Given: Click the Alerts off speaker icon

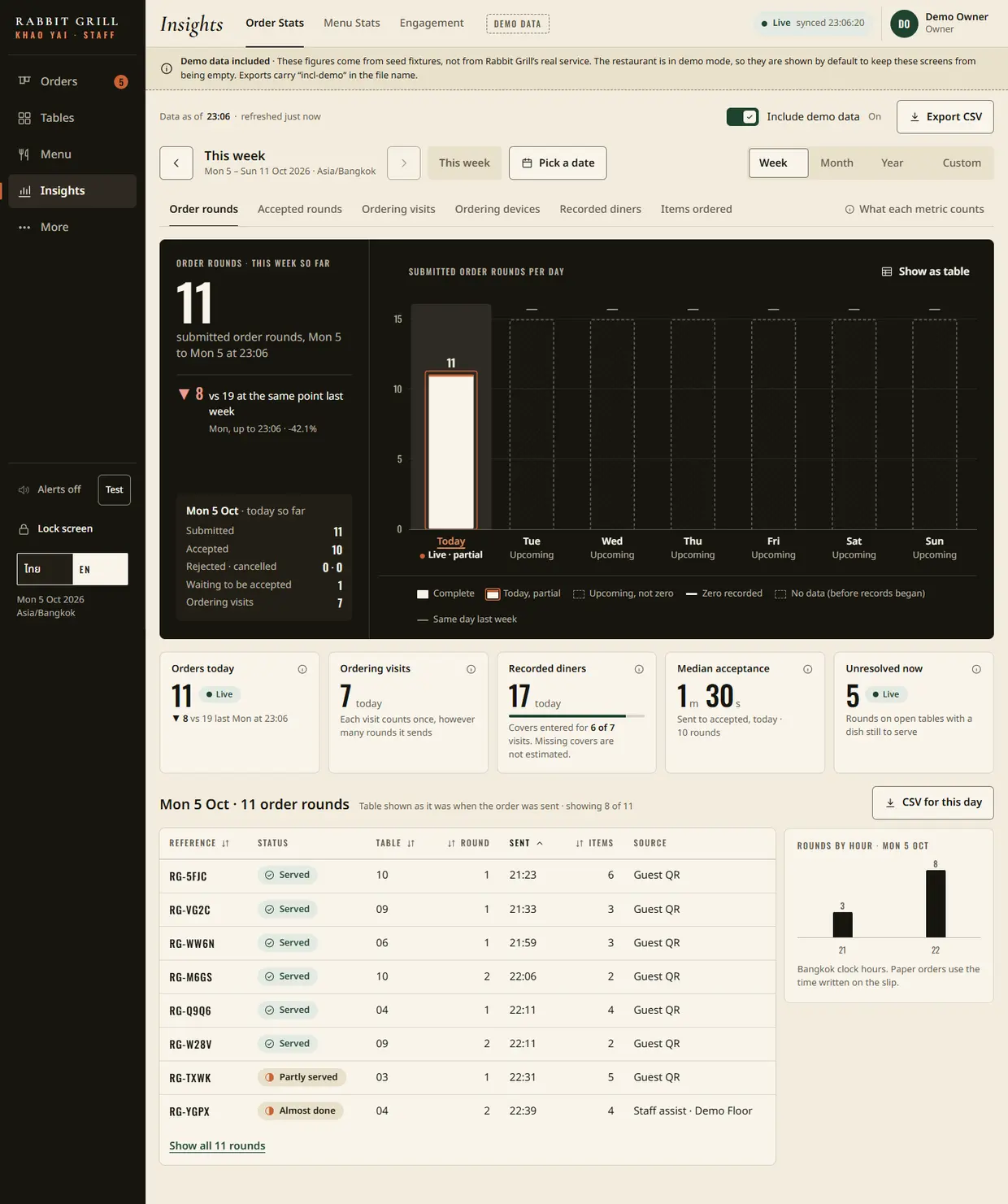Looking at the screenshot, I should (24, 489).
